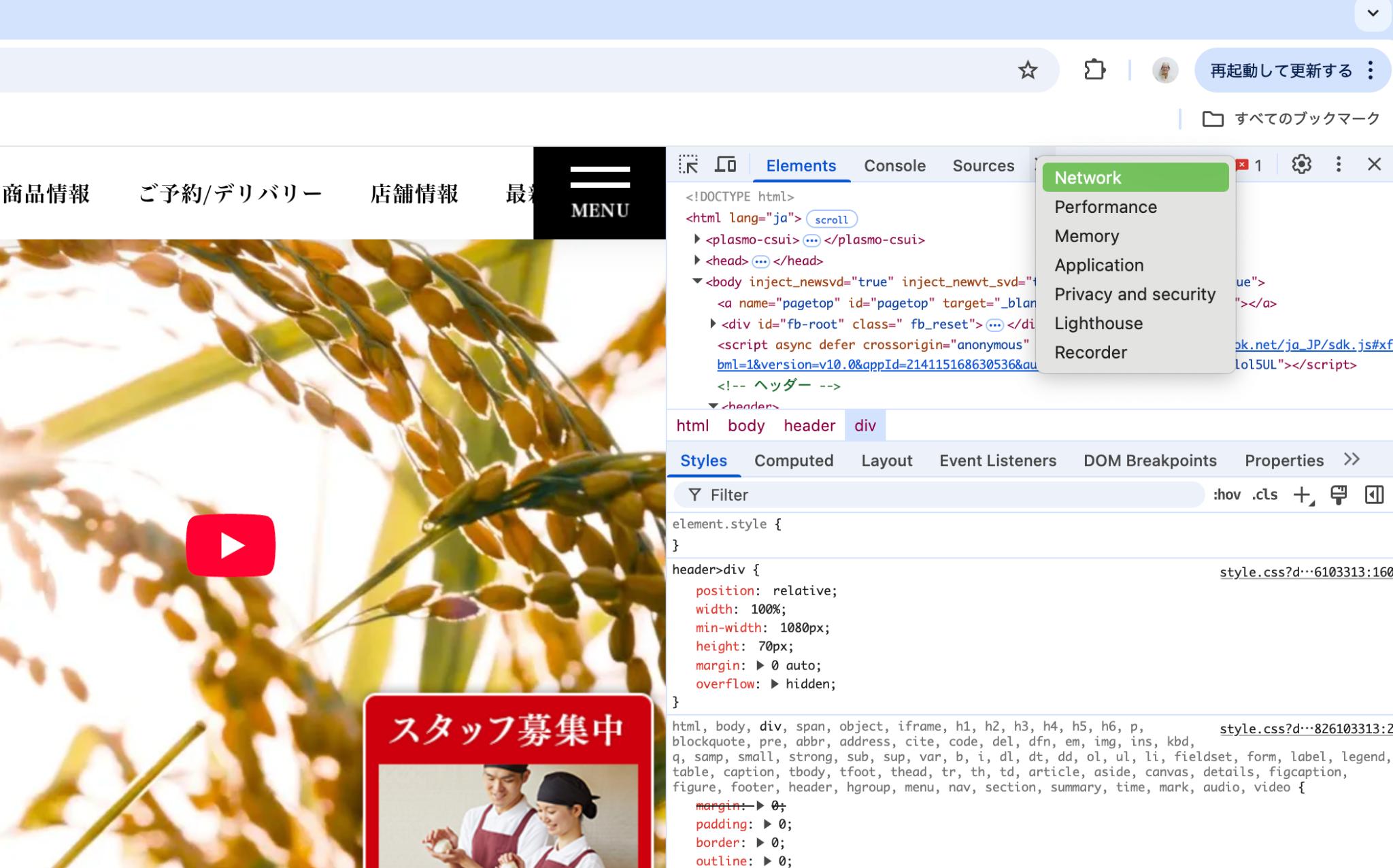Toggle the device toolbar icon
The height and width of the screenshot is (868, 1393).
click(x=726, y=165)
